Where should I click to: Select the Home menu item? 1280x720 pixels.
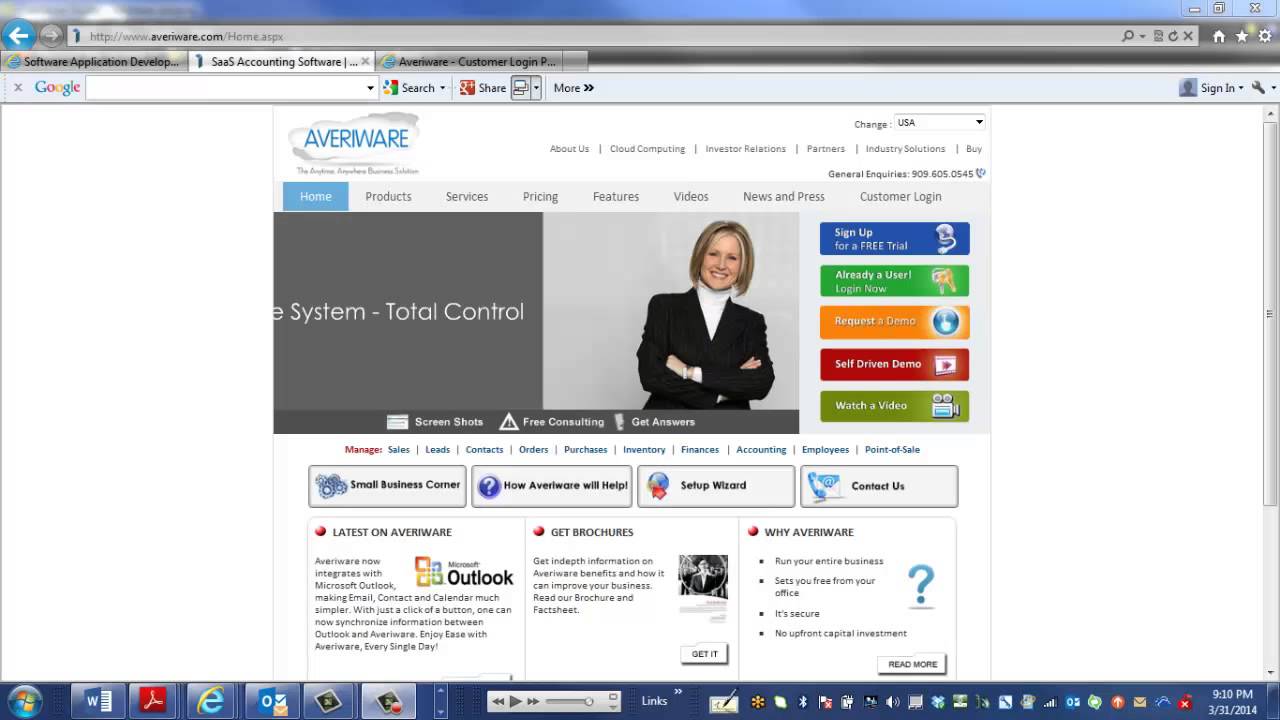pyautogui.click(x=315, y=197)
